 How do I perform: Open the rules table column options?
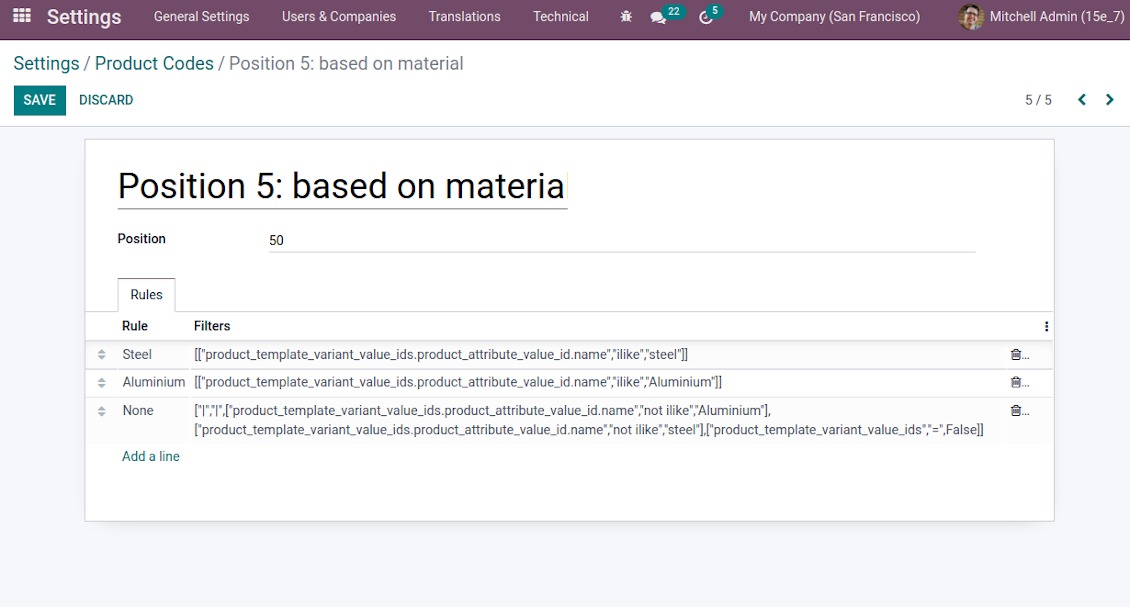(x=1046, y=326)
